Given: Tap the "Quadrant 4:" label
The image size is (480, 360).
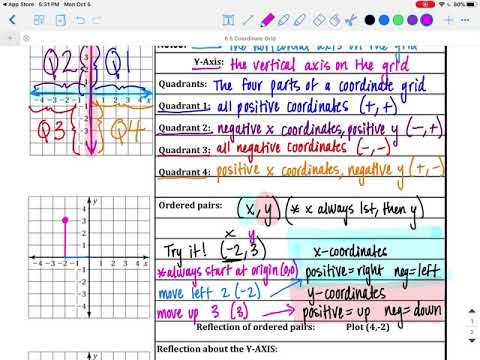Looking at the screenshot, I should [185, 172].
